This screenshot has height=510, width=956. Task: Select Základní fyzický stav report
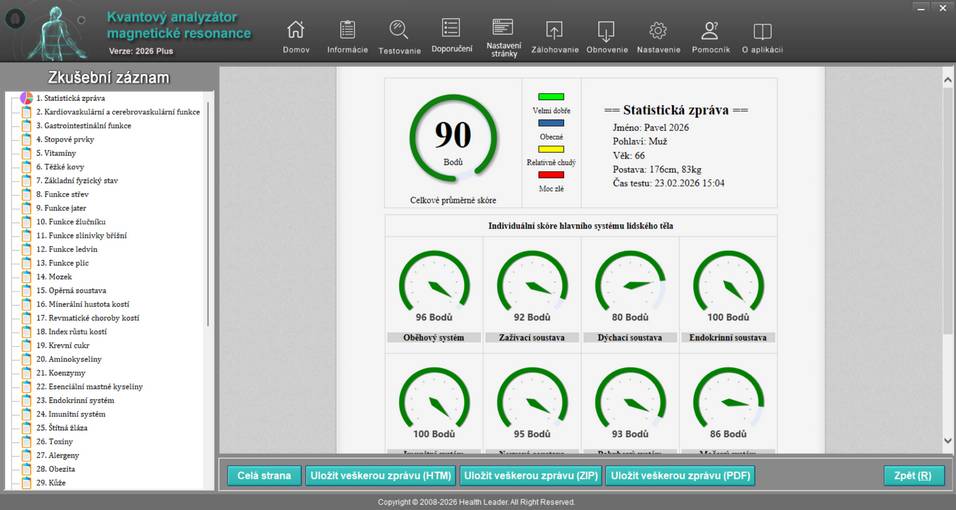[77, 181]
